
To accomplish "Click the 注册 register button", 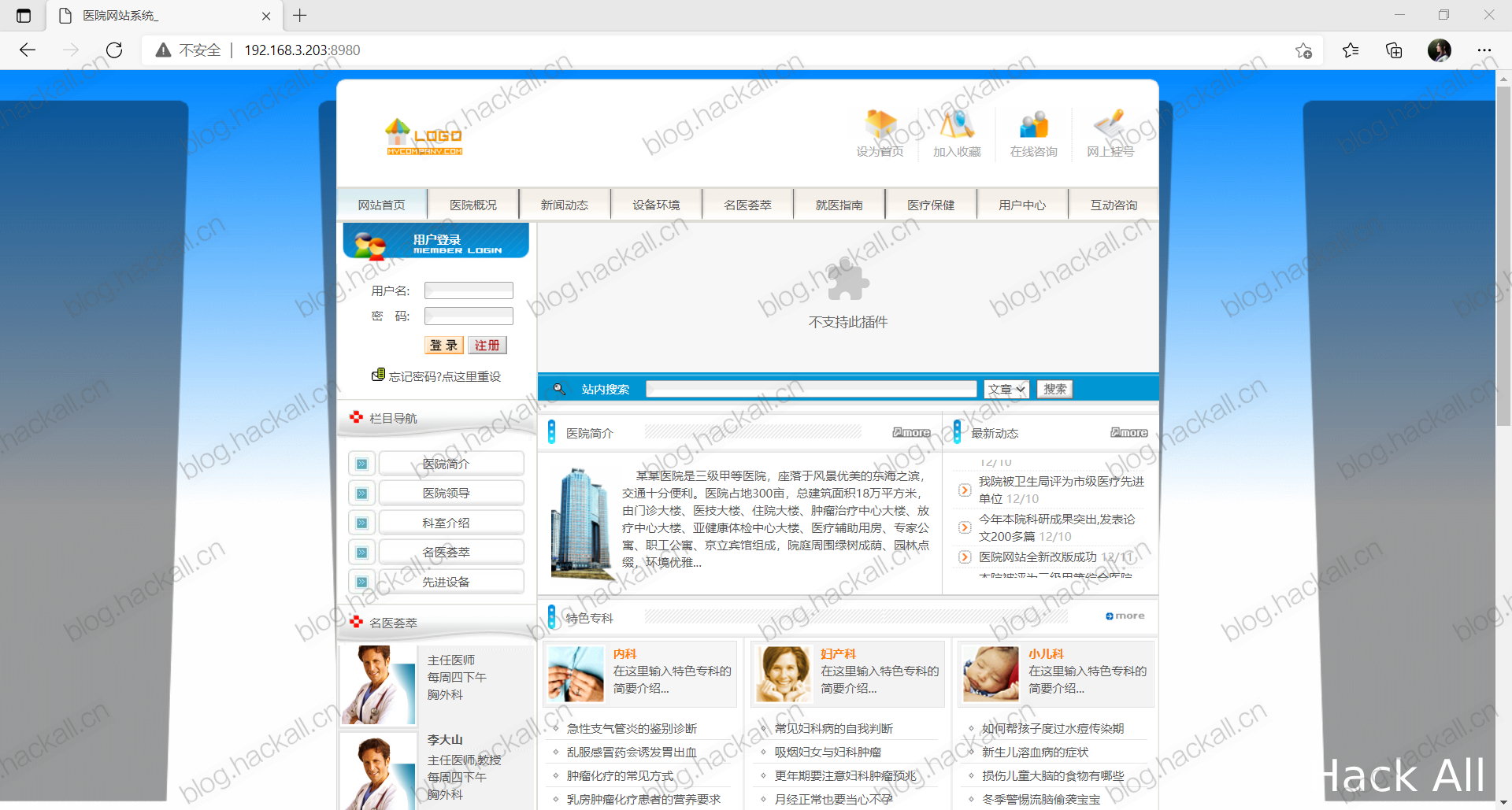I will [487, 345].
